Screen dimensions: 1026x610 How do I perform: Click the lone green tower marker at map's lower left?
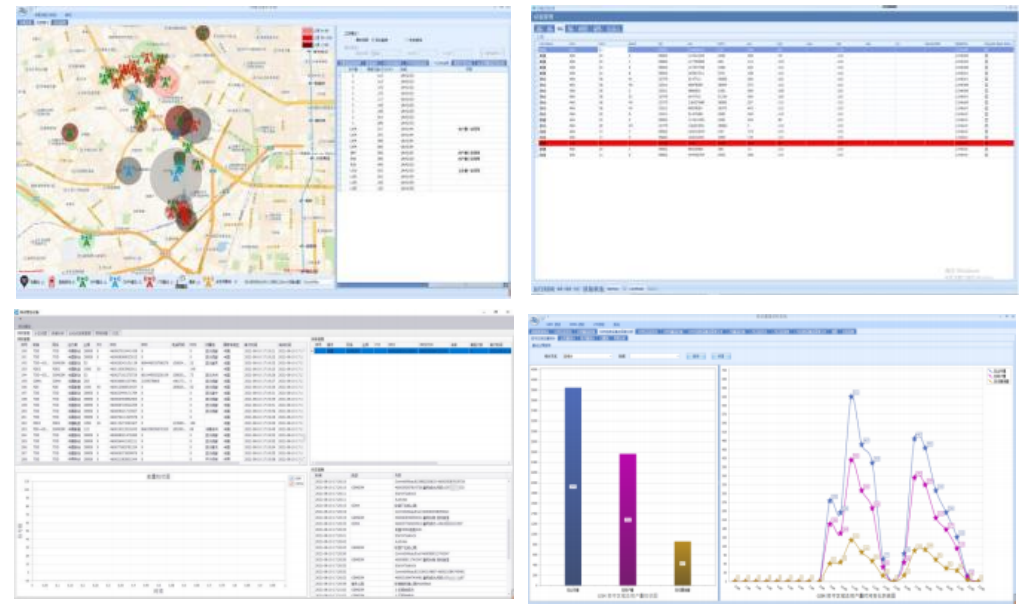[x=87, y=241]
